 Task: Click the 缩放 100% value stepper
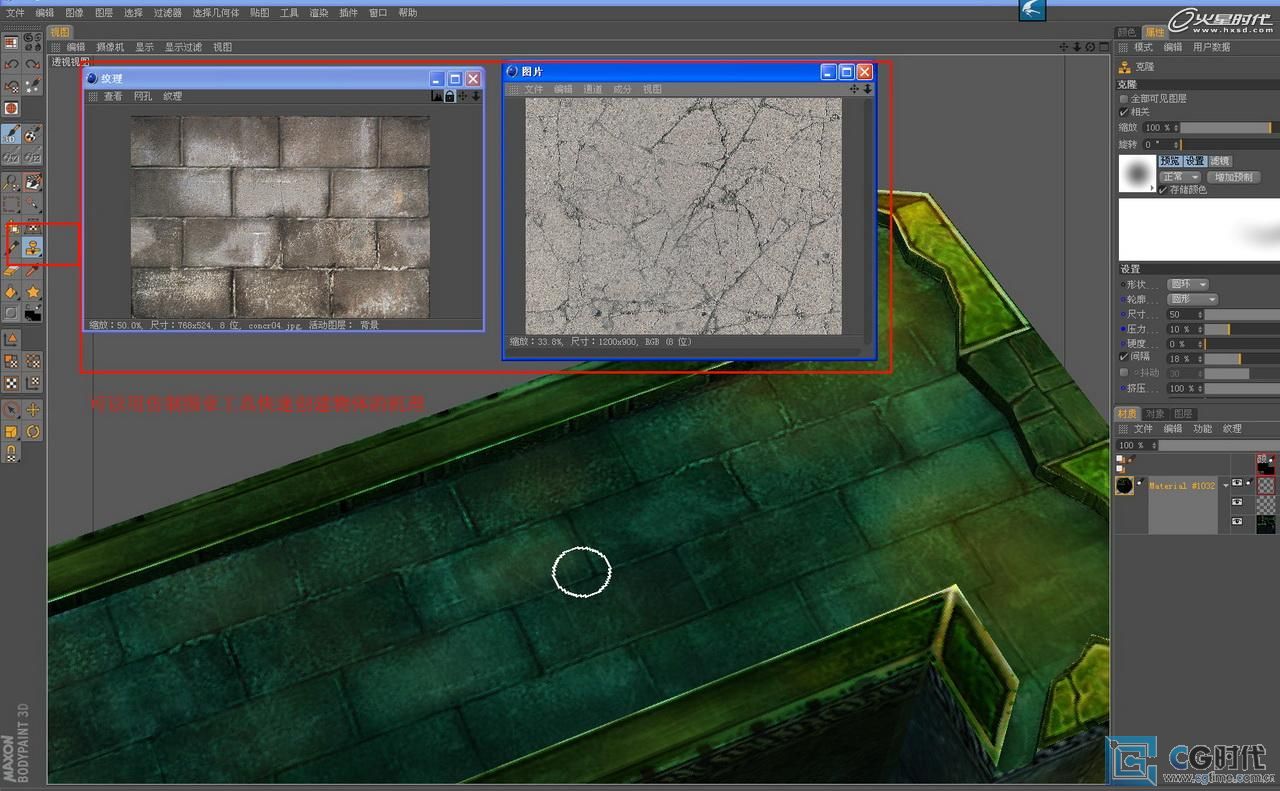point(1176,128)
